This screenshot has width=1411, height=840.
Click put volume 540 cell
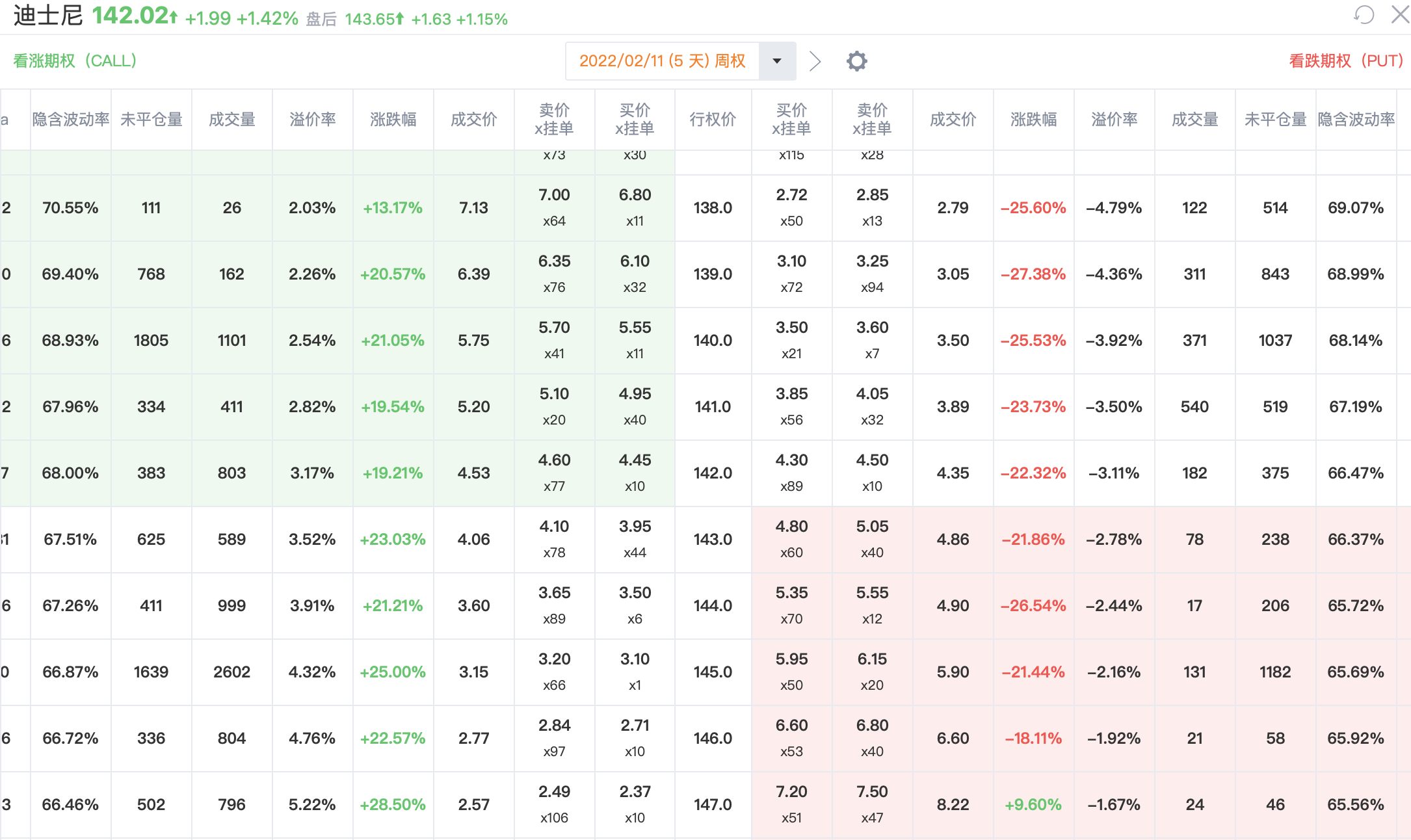[x=1194, y=407]
